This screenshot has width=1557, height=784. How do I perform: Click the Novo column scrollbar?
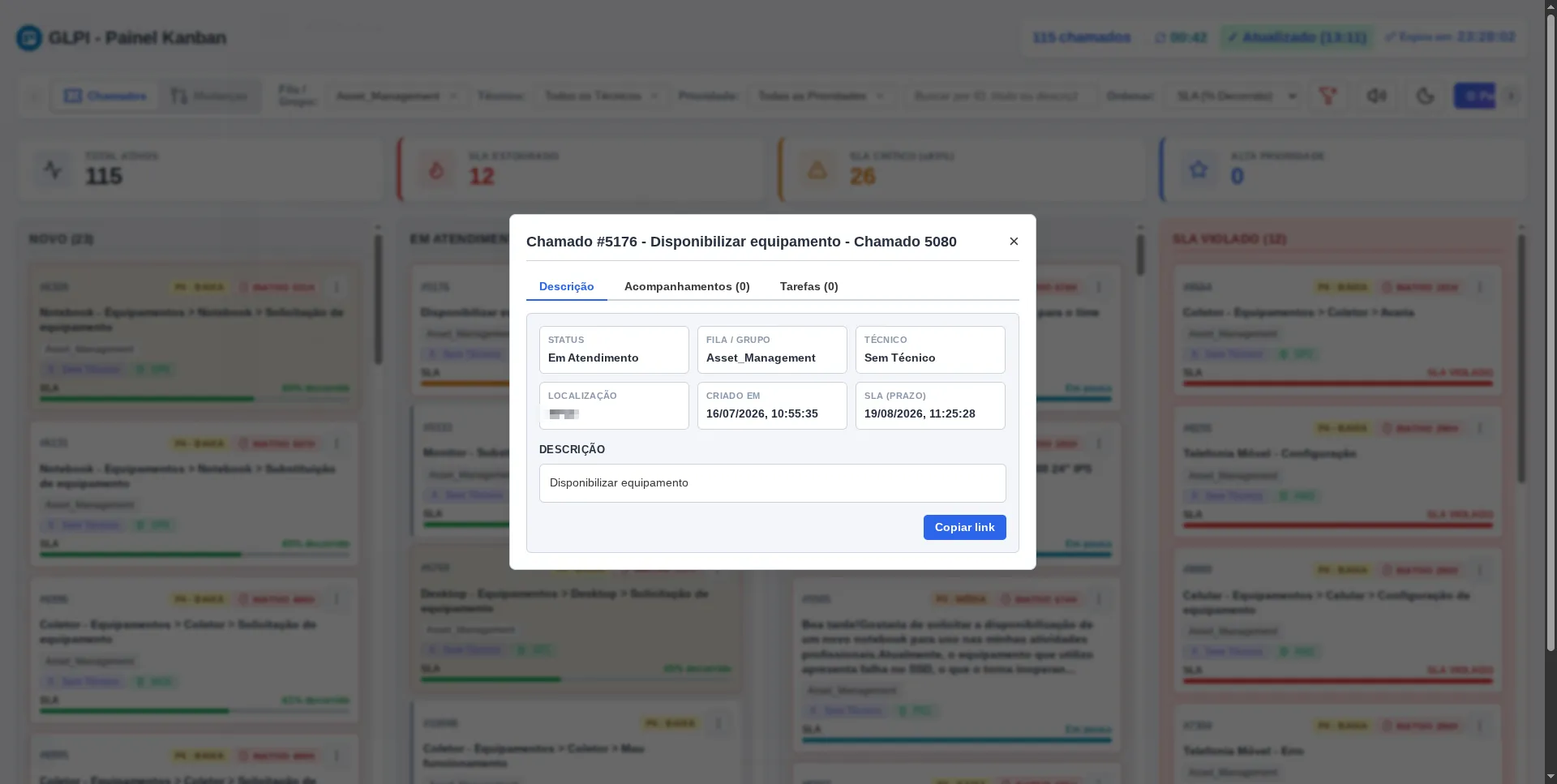378,300
